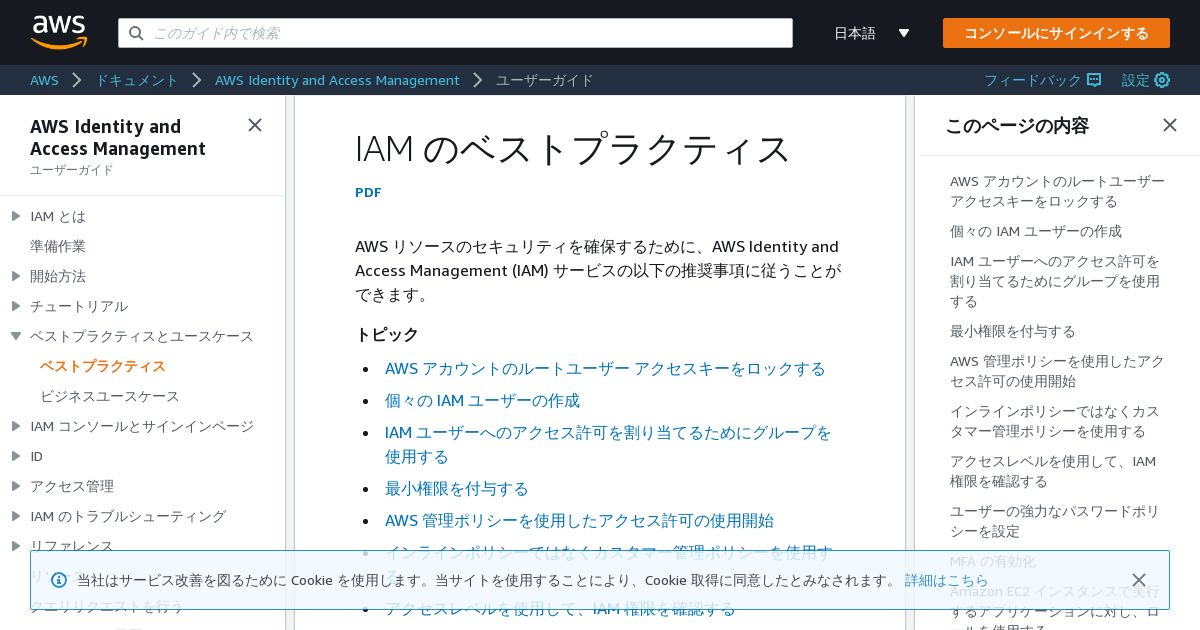
Task: Open 個々の IAM ユーザーの作成 topic link
Action: point(482,400)
